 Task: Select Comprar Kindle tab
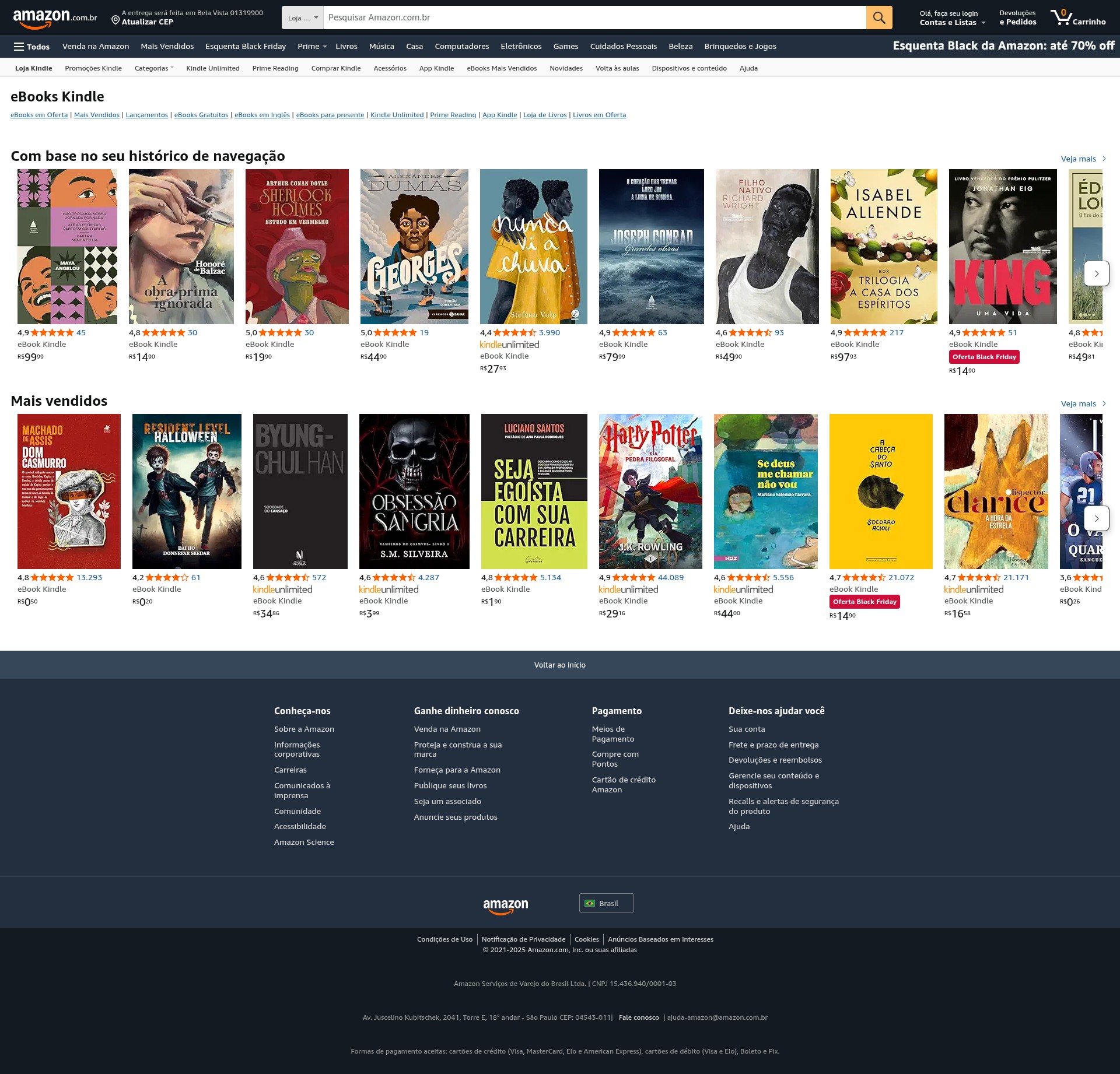336,68
